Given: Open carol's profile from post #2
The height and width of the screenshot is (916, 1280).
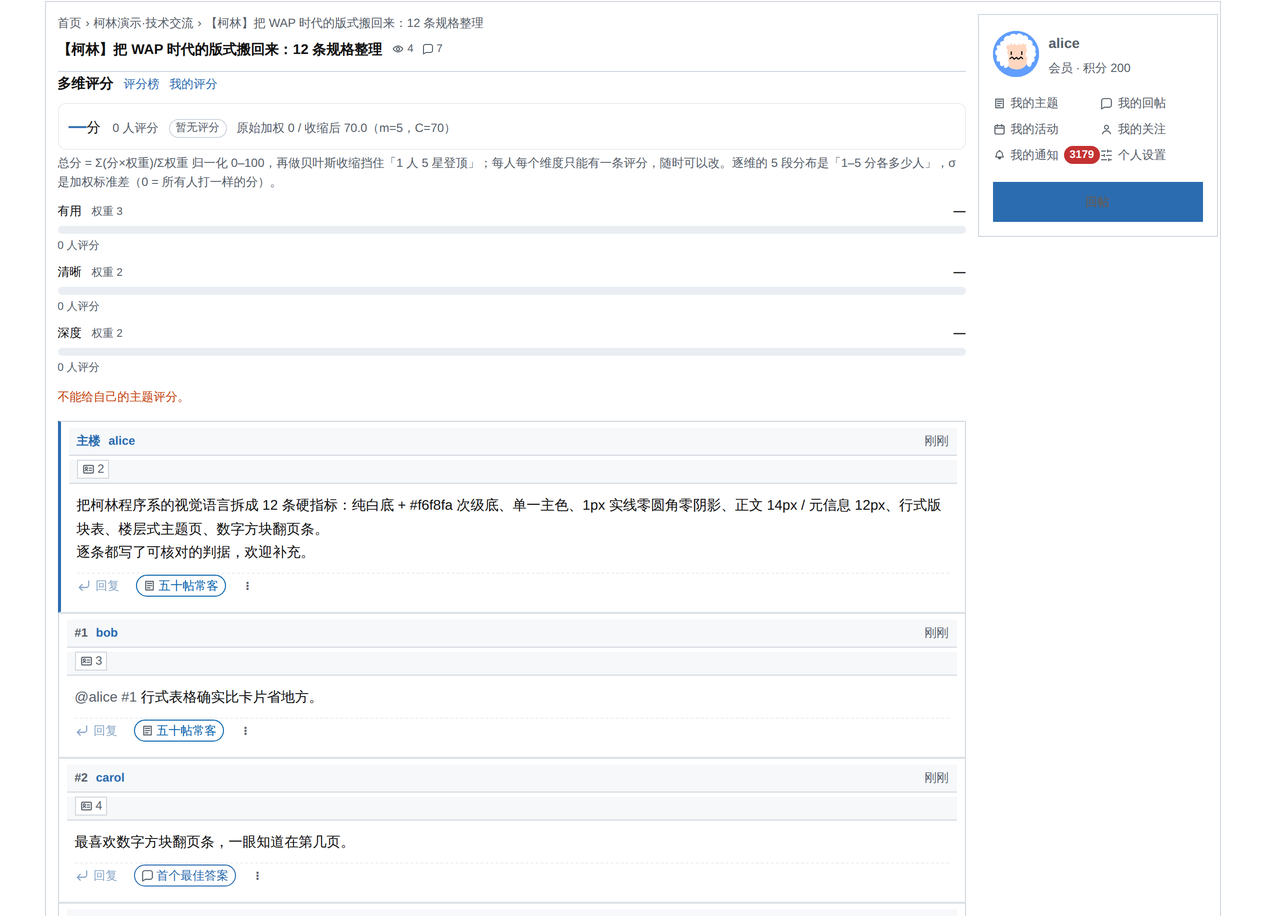Looking at the screenshot, I should pos(110,778).
